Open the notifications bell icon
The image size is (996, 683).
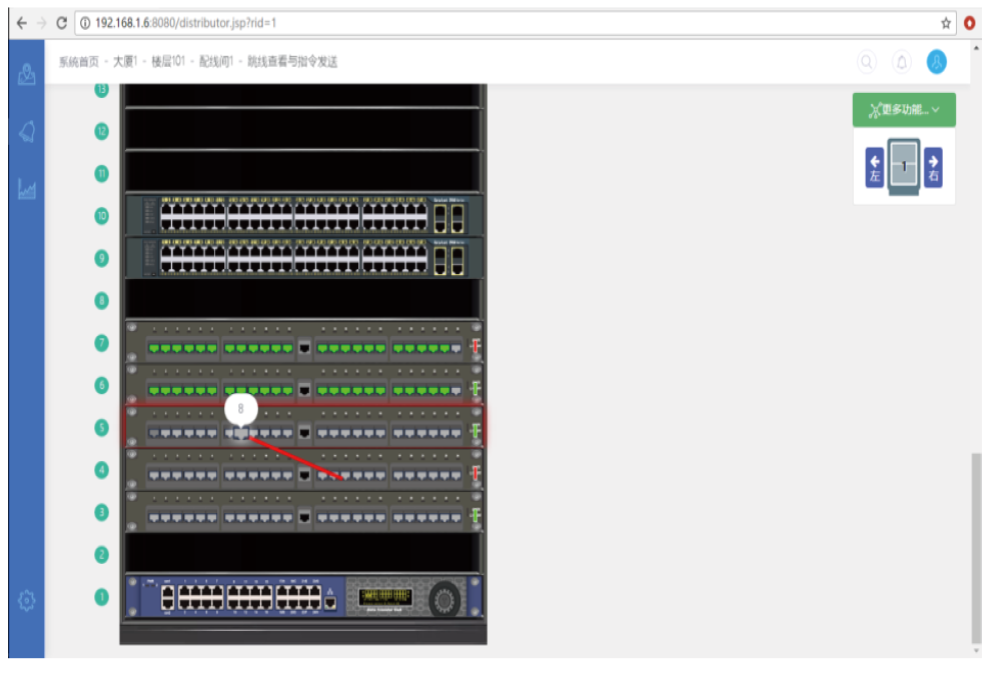(901, 62)
